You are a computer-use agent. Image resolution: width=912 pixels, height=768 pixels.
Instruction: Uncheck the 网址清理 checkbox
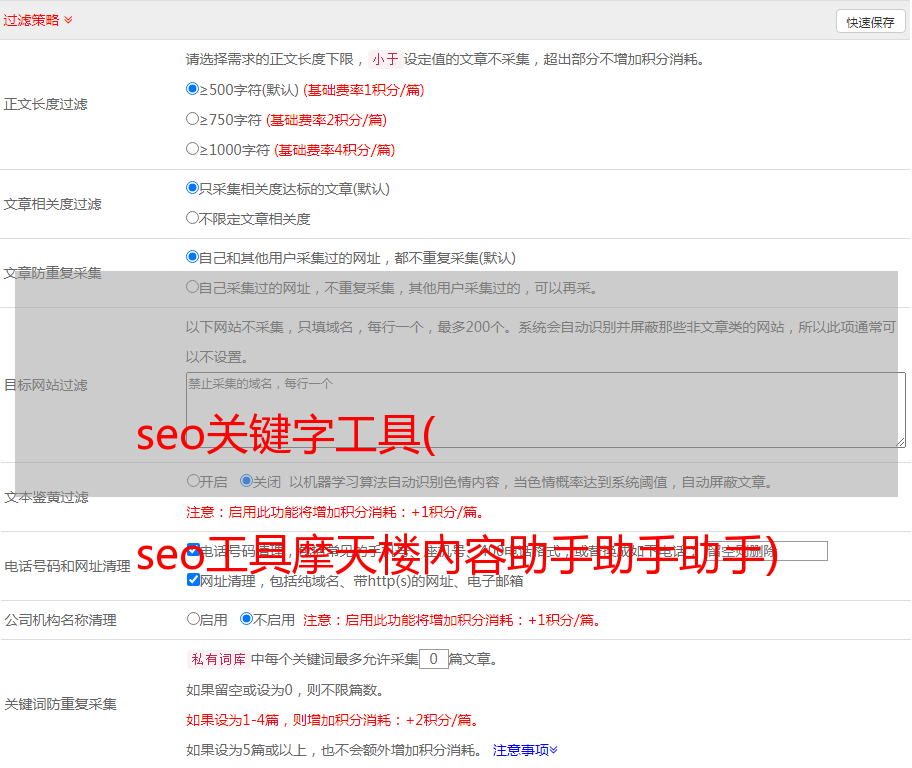[193, 580]
